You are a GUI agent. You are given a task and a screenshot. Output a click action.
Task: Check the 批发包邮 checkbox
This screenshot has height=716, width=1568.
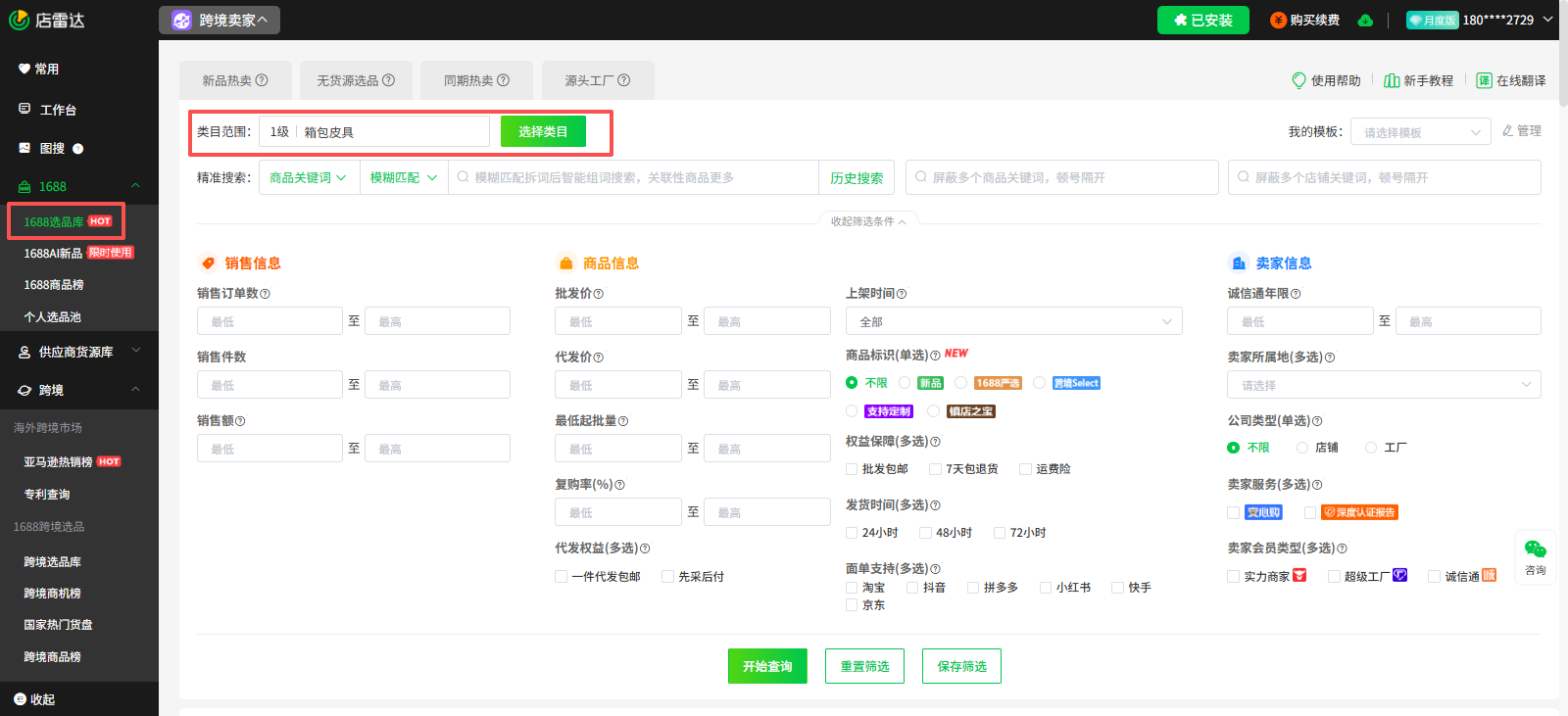pyautogui.click(x=852, y=469)
